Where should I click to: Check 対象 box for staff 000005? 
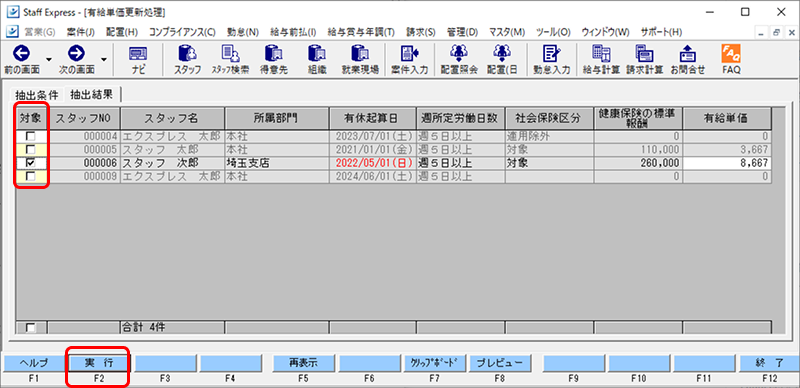click(x=31, y=150)
